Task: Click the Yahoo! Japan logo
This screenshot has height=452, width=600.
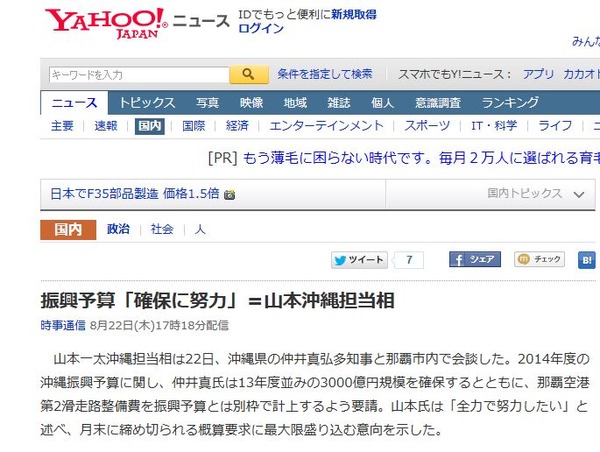Action: 106,23
